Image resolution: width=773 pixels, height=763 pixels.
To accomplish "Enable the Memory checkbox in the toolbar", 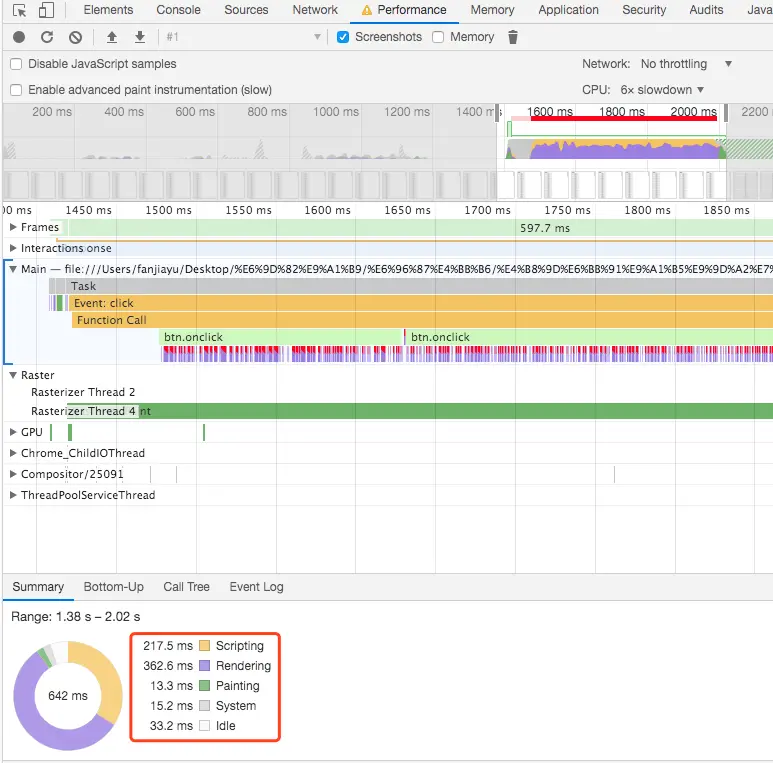I will pyautogui.click(x=438, y=37).
